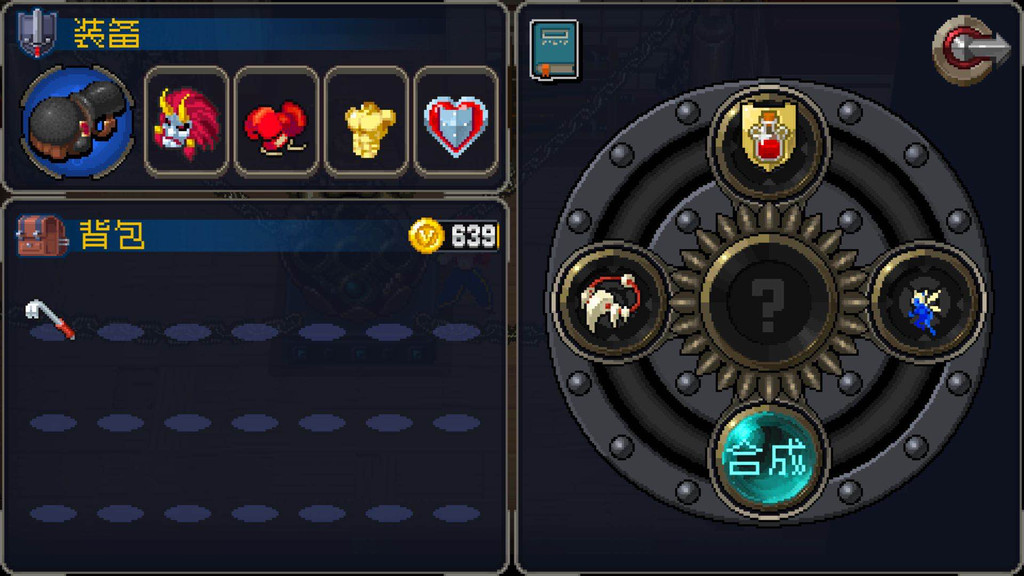Image resolution: width=1024 pixels, height=576 pixels.
Task: Select the blue fairy crafting slot
Action: click(925, 301)
